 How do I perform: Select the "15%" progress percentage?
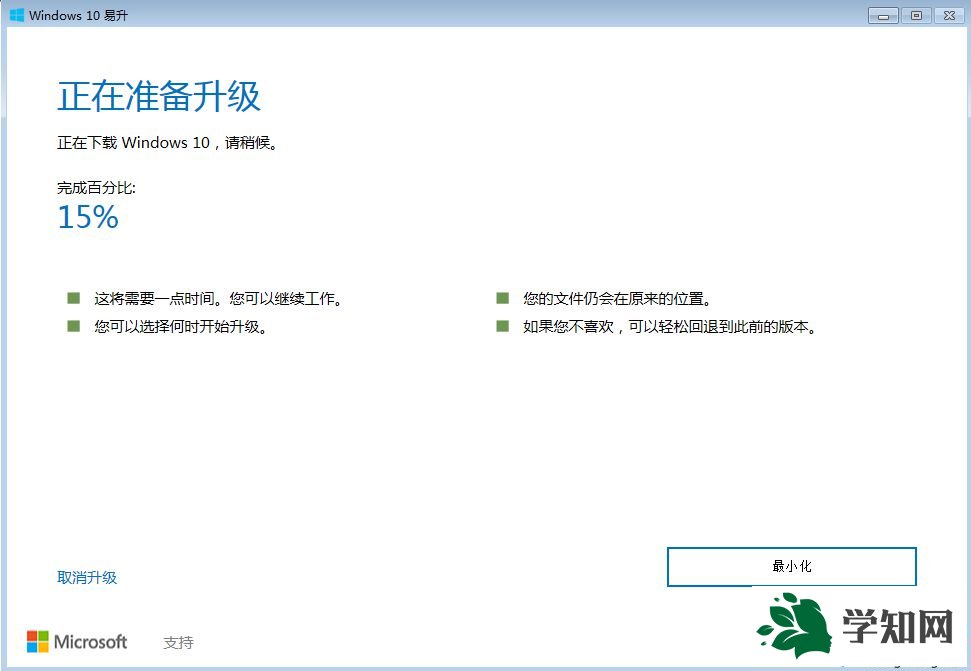(x=86, y=217)
